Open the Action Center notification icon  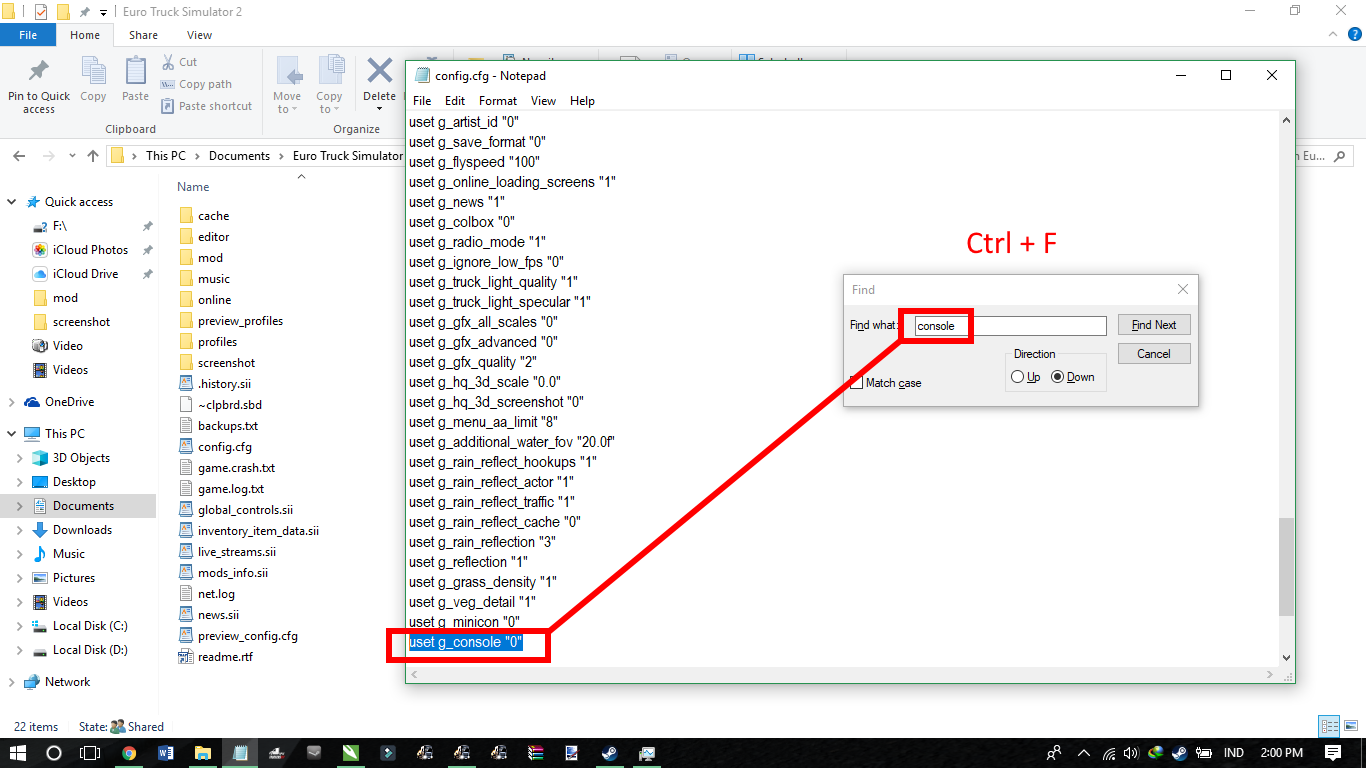point(1333,753)
